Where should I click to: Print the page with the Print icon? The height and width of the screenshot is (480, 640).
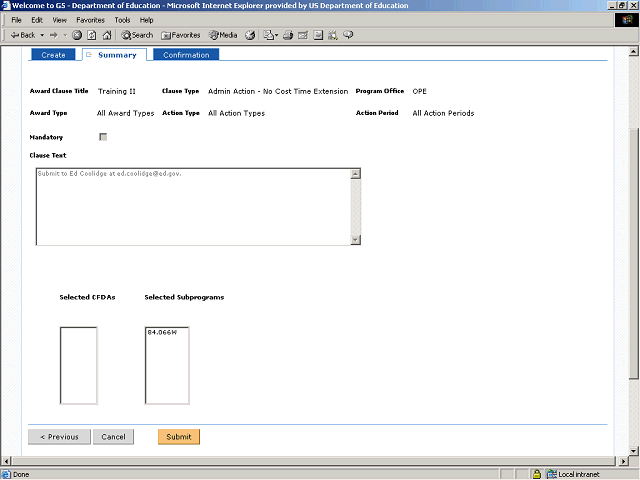(x=288, y=35)
